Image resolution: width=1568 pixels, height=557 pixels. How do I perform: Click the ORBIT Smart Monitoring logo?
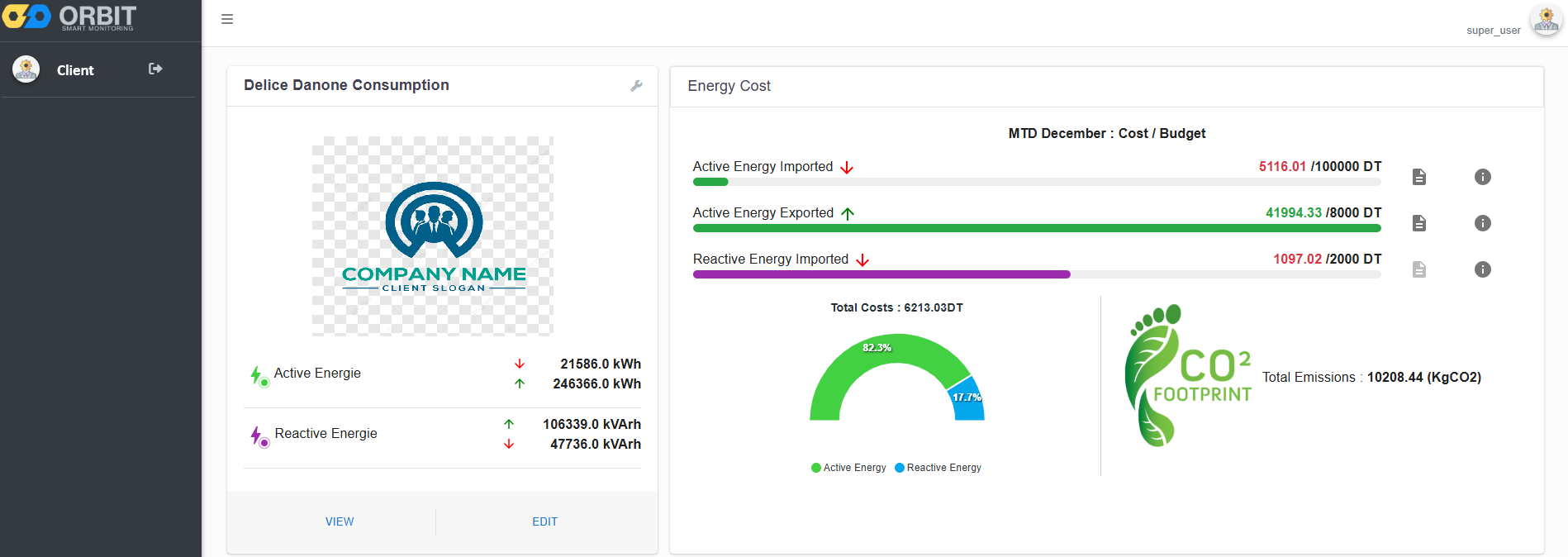[x=69, y=17]
